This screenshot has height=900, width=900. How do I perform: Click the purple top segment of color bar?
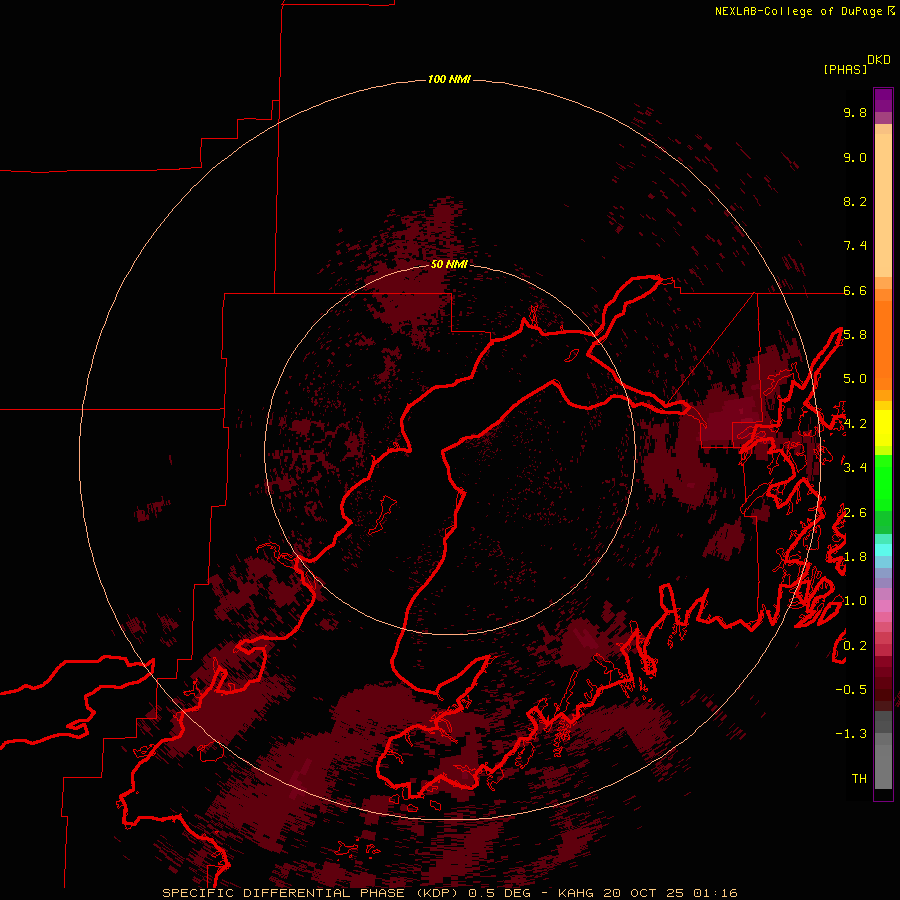(883, 100)
